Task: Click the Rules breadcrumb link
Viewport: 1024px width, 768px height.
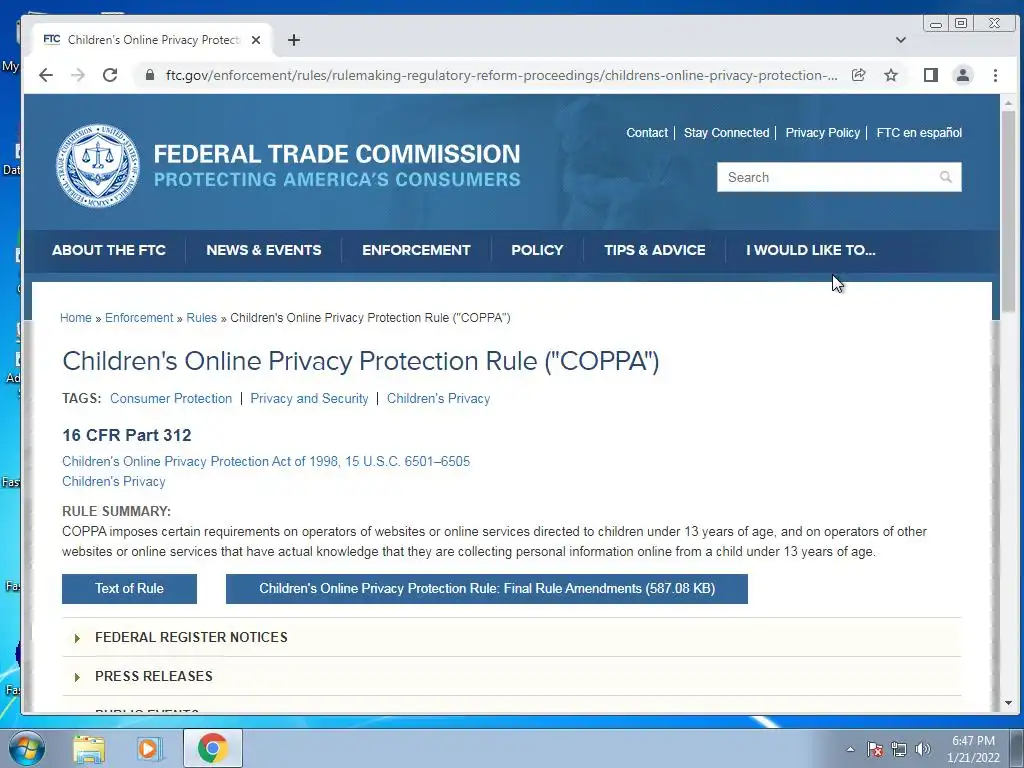Action: tap(201, 318)
